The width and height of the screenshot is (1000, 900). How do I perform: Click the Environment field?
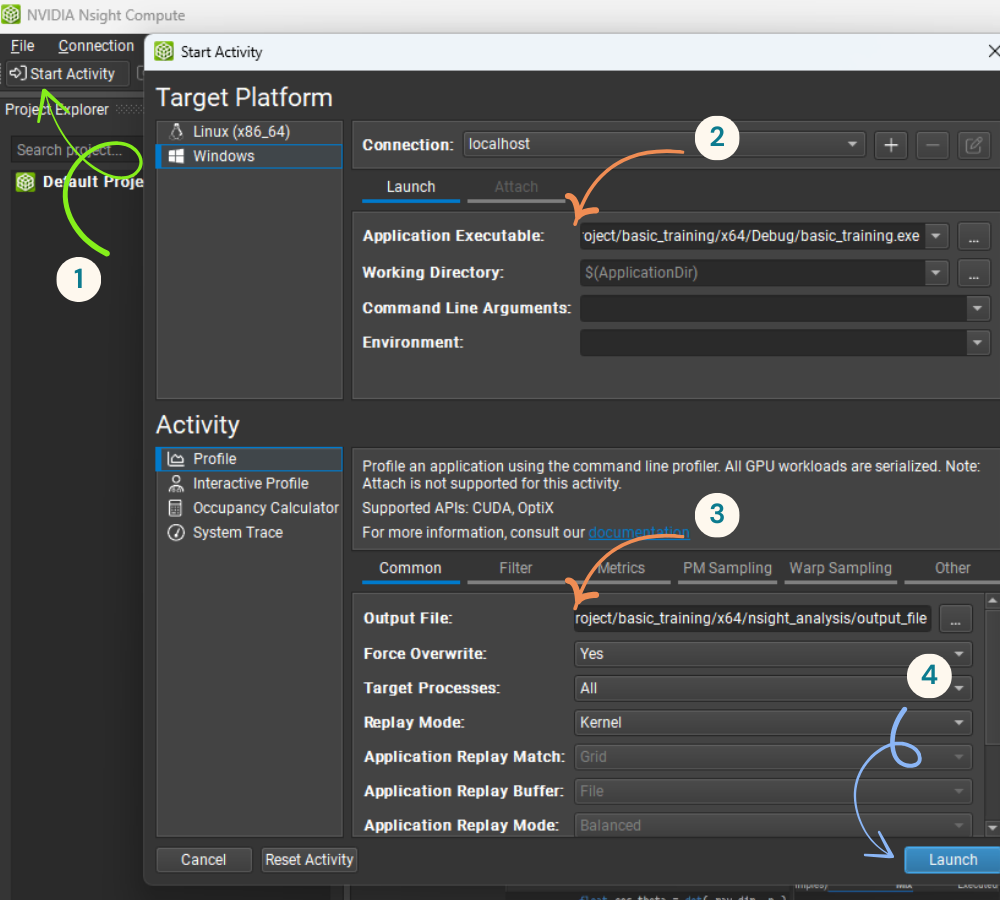(773, 343)
